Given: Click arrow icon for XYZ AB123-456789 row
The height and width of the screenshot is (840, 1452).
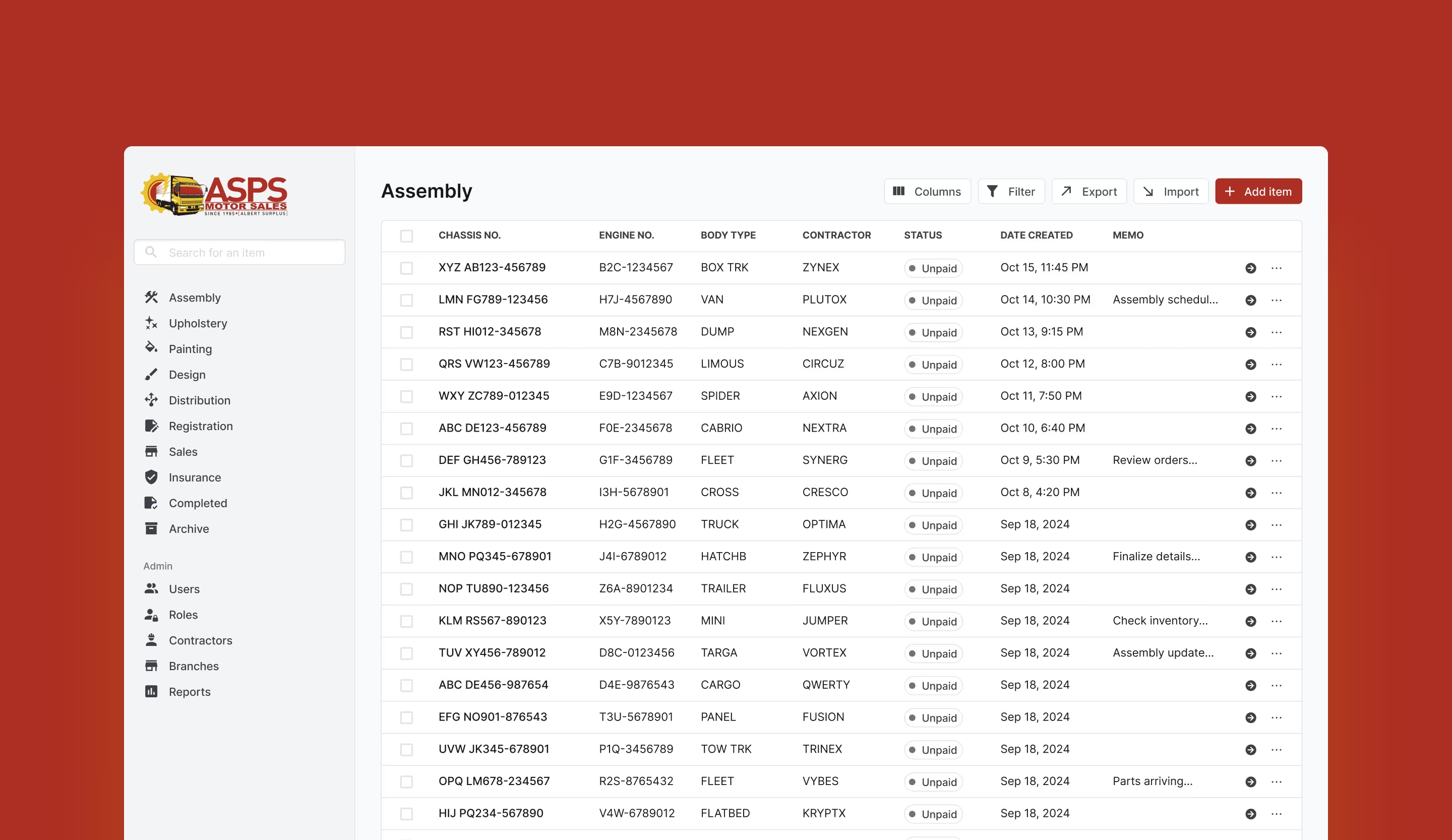Looking at the screenshot, I should pyautogui.click(x=1250, y=268).
